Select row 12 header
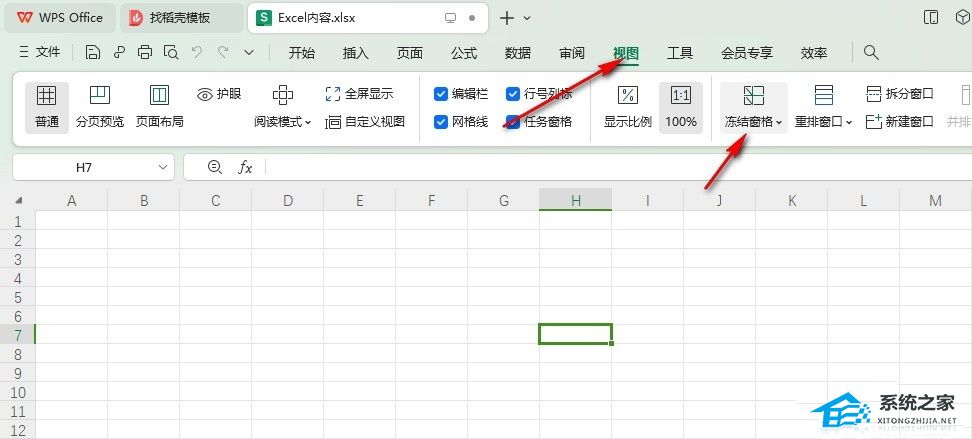 (17, 430)
